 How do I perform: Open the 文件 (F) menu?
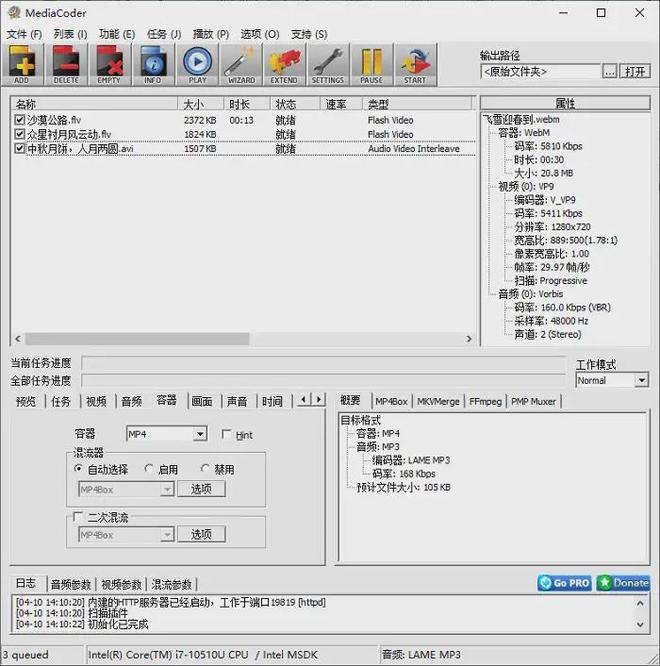tap(24, 34)
